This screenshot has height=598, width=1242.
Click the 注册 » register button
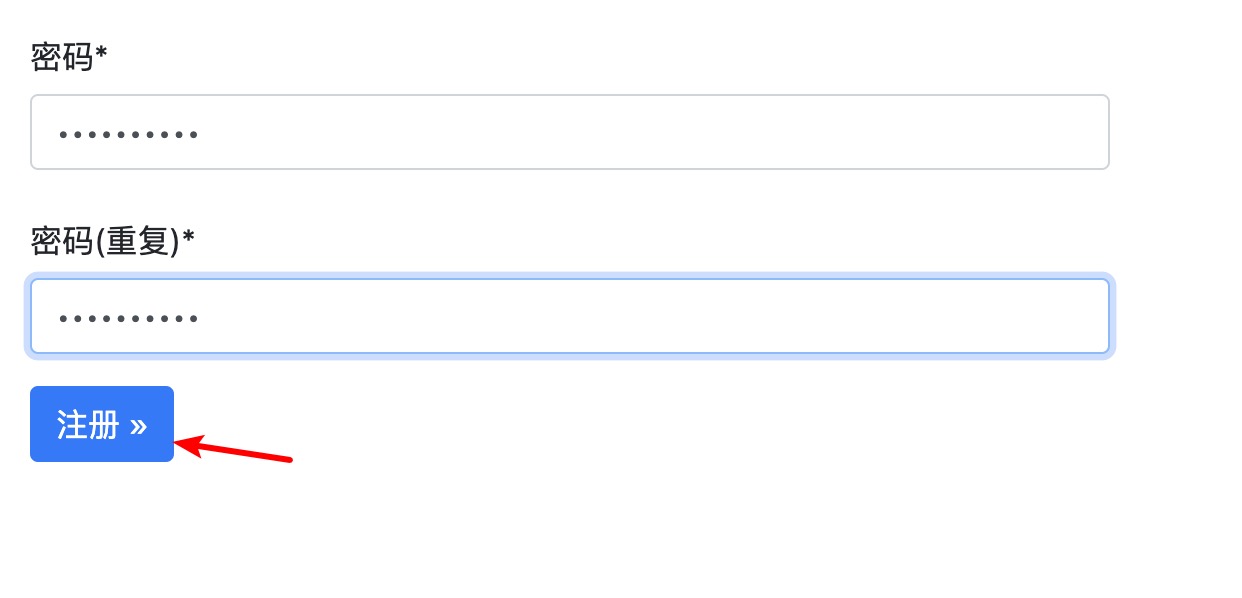[102, 424]
